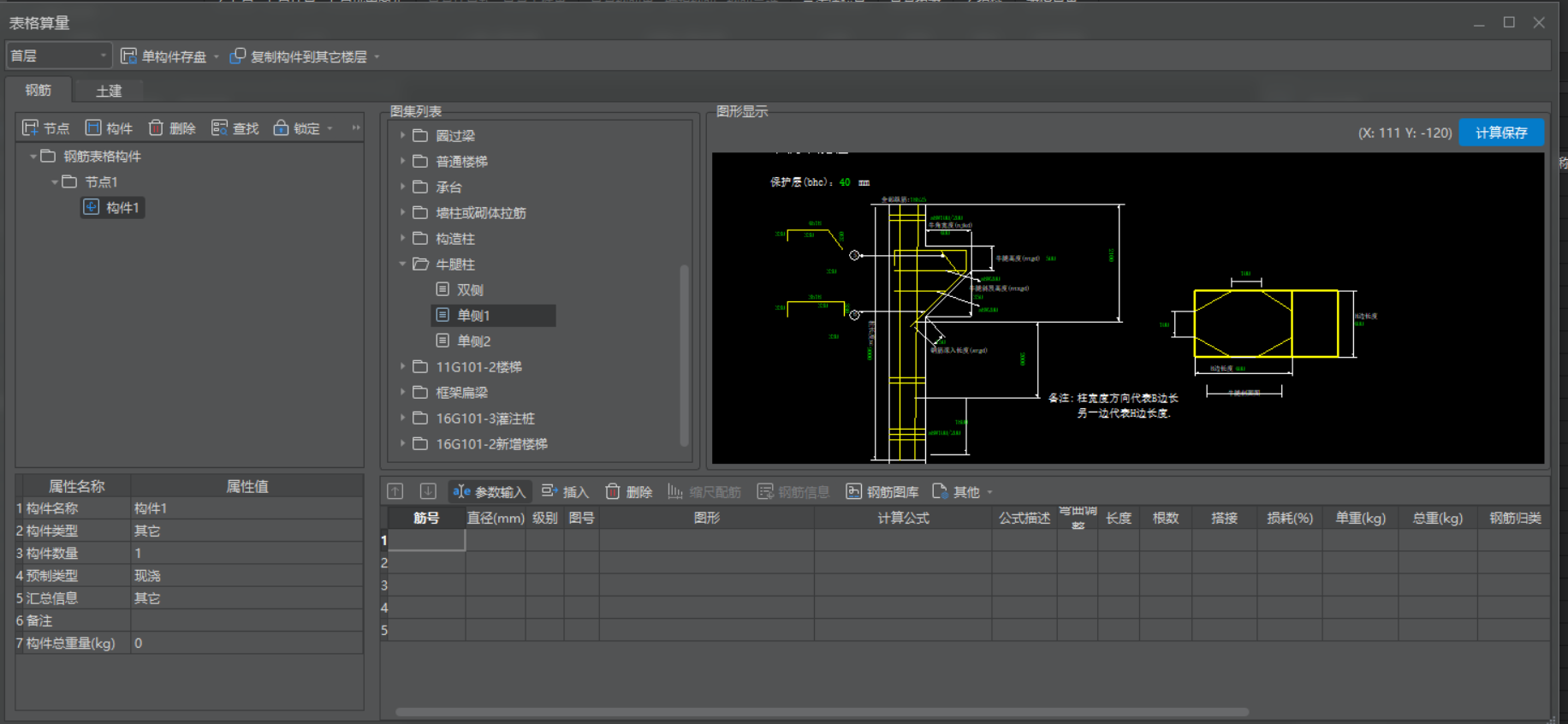Click the 插入 (insert) row icon

549,491
